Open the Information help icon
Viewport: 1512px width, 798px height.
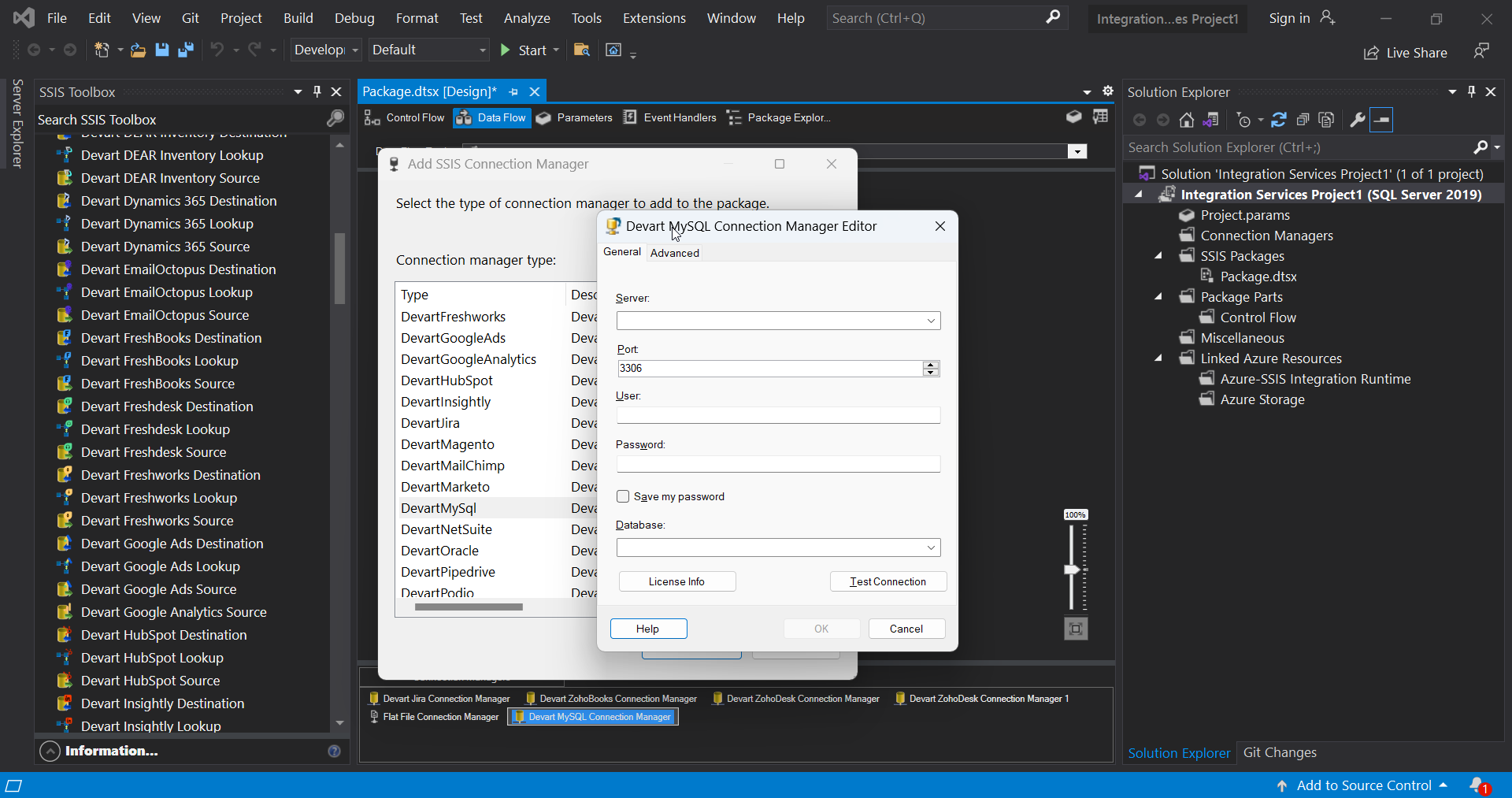pyautogui.click(x=334, y=752)
